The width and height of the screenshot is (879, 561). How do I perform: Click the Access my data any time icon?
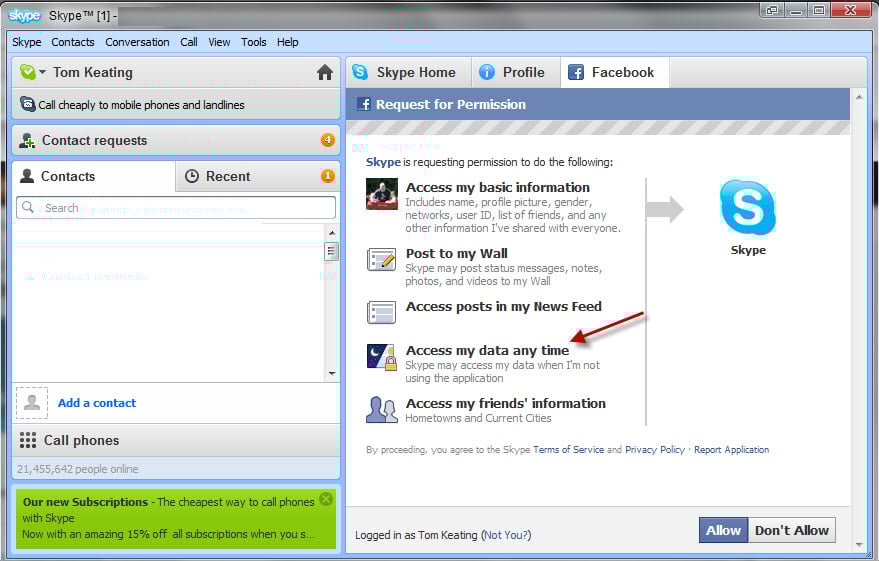tap(382, 357)
